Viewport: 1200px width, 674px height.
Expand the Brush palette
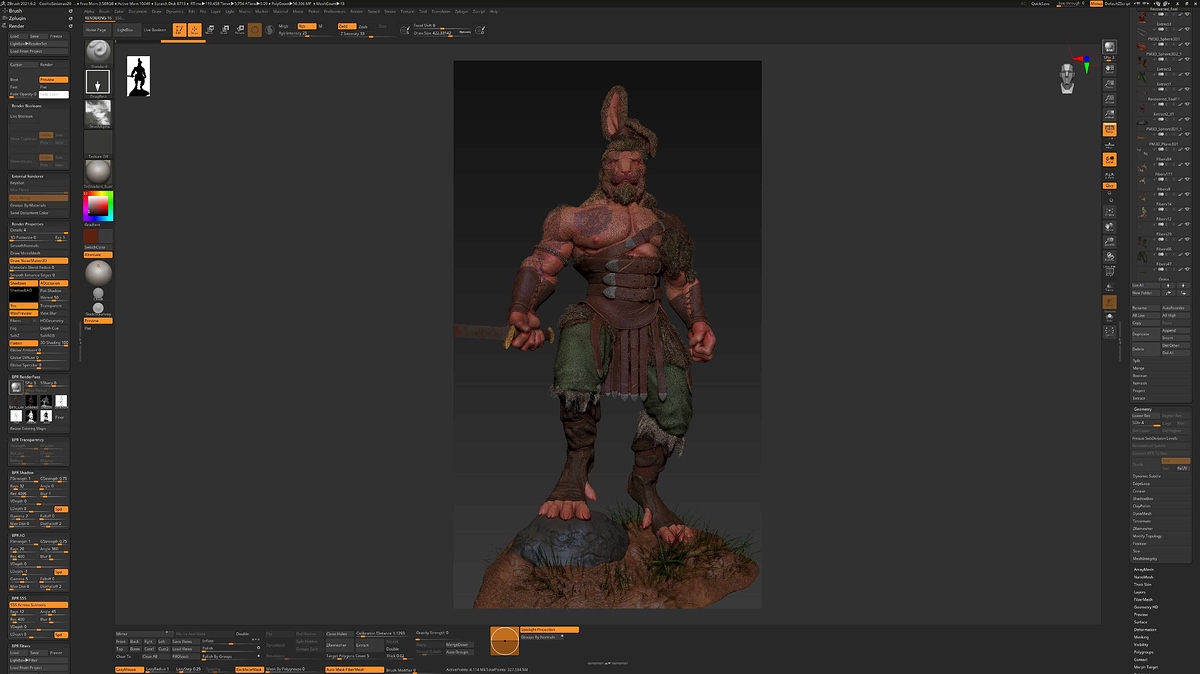coord(15,11)
